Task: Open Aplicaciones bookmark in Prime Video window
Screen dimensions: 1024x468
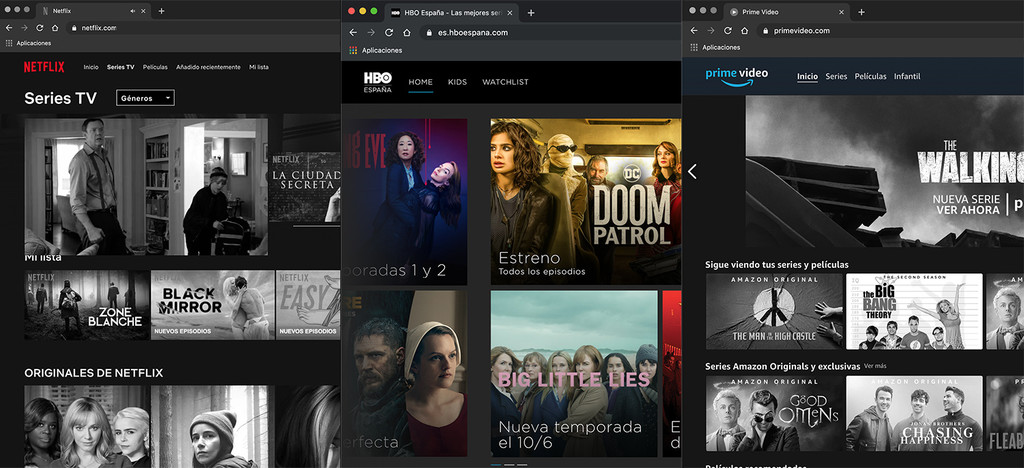Action: 716,48
